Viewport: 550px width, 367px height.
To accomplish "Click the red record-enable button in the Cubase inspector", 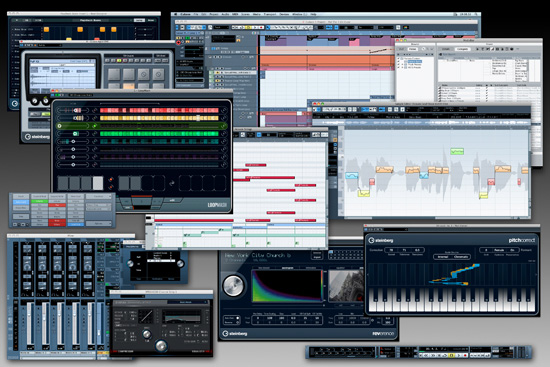I will [x=178, y=42].
